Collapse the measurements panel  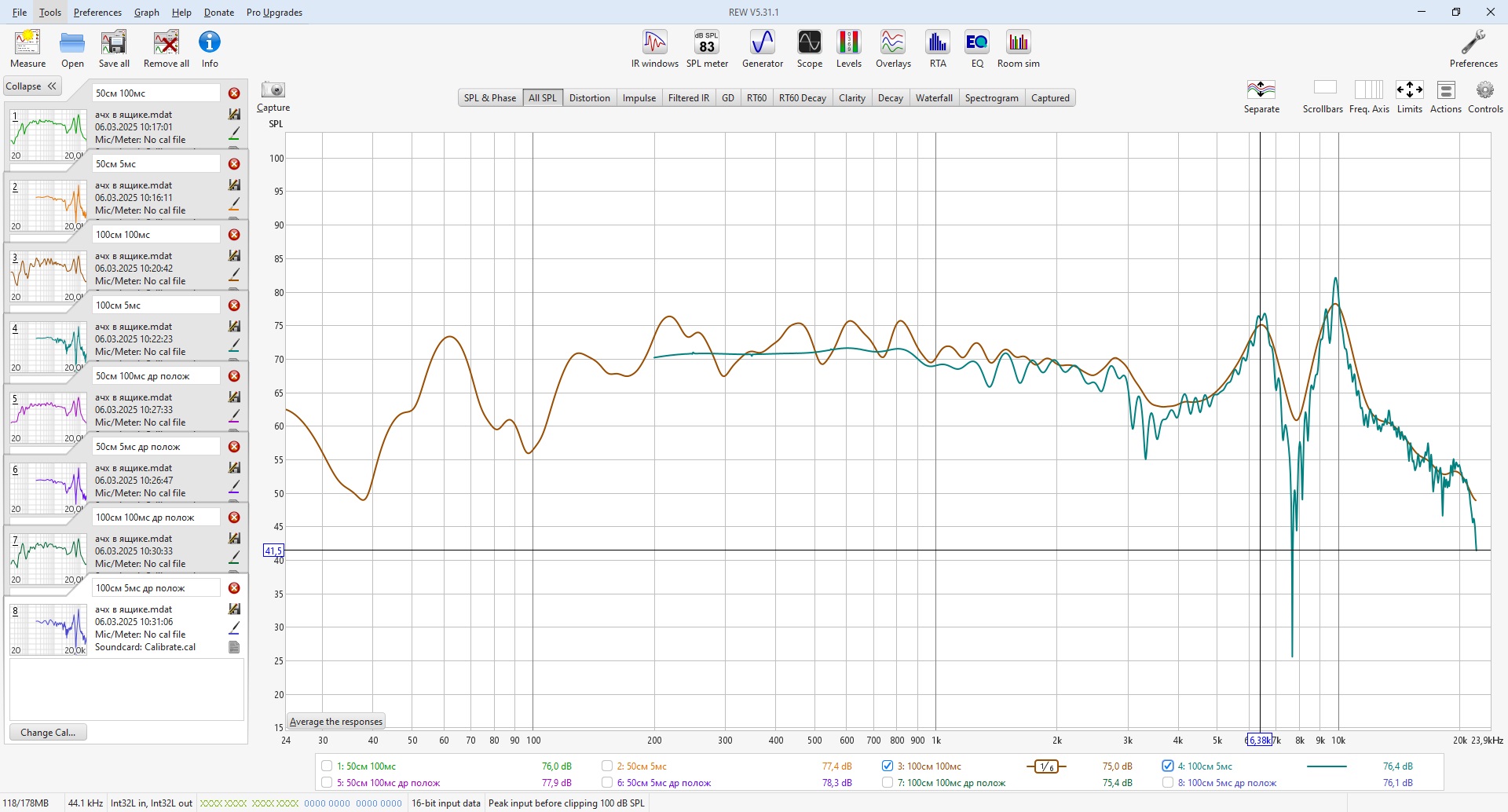coord(31,86)
